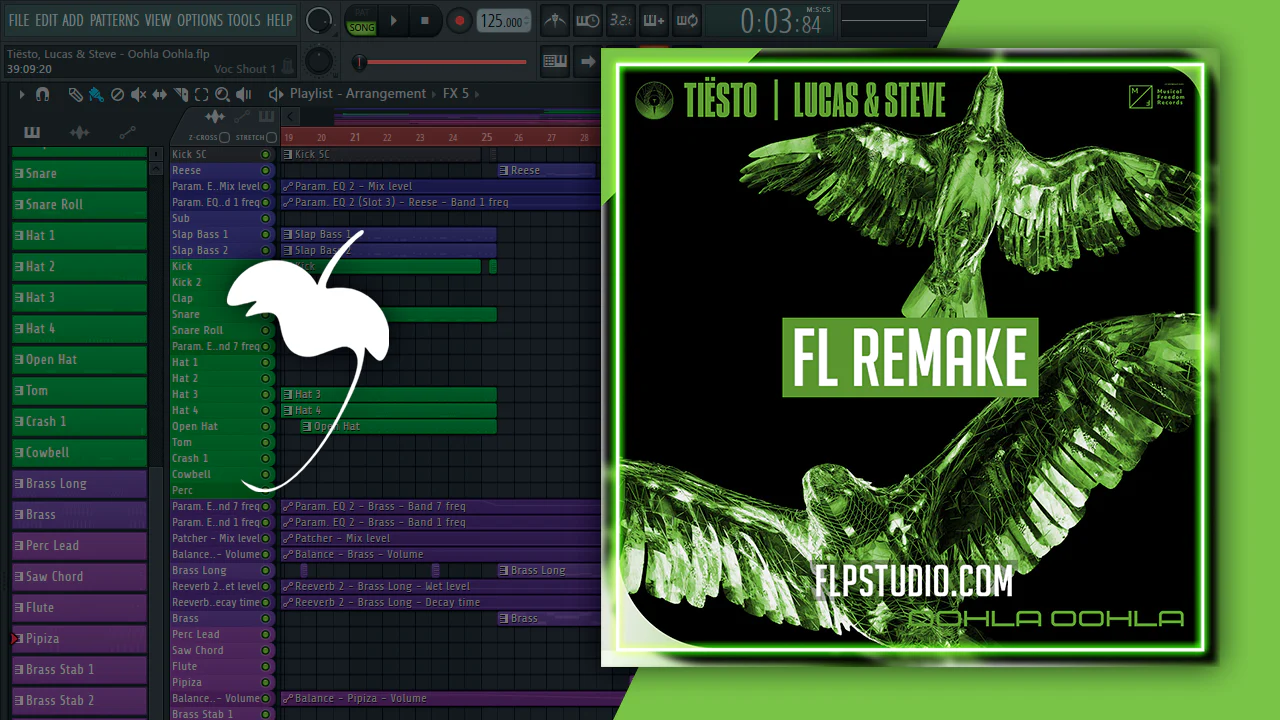Viewport: 1280px width, 720px height.
Task: Select the Mute tool in playlist toolbar
Action: tap(138, 94)
